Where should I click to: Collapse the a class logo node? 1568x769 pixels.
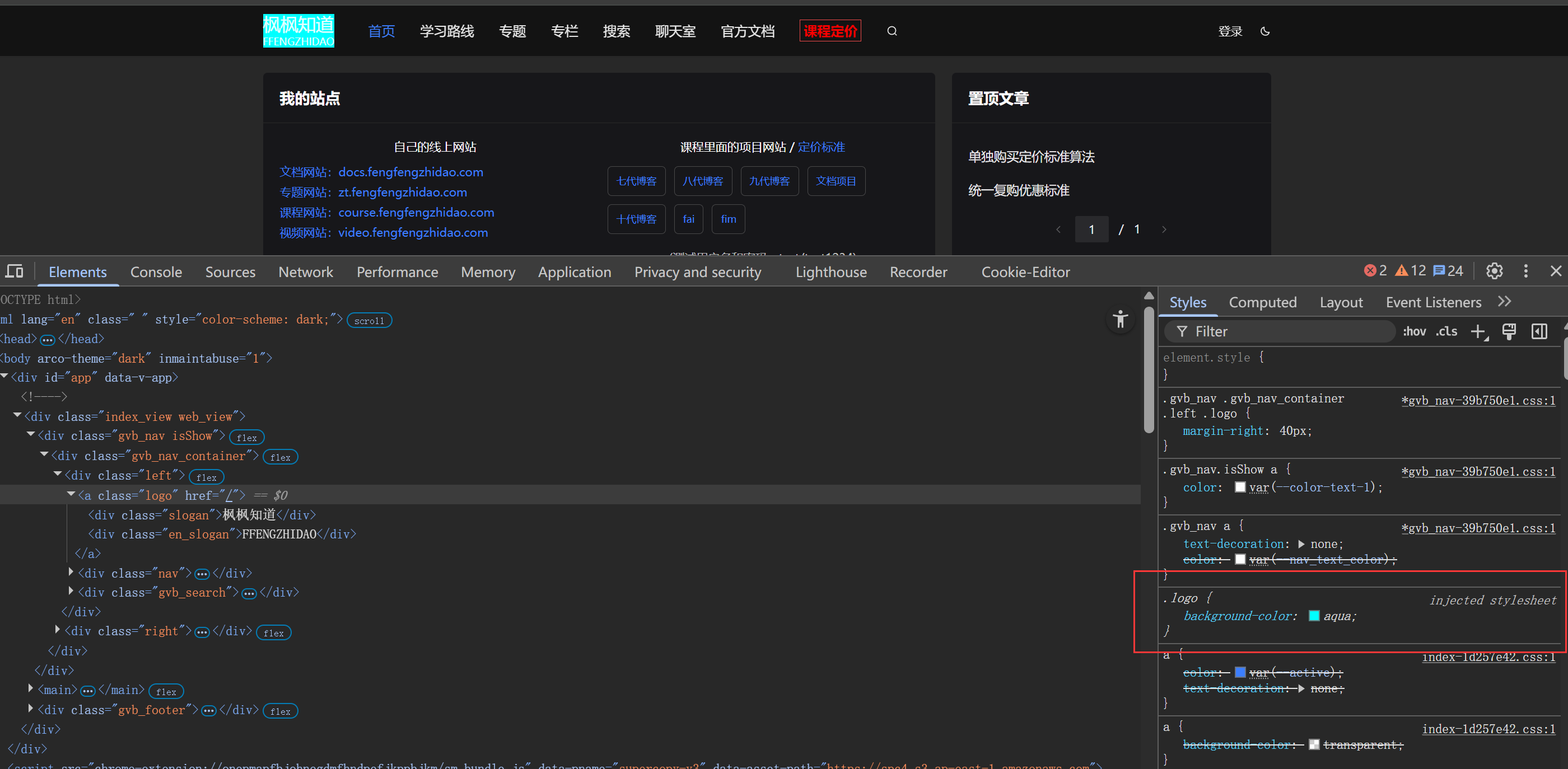pos(71,495)
